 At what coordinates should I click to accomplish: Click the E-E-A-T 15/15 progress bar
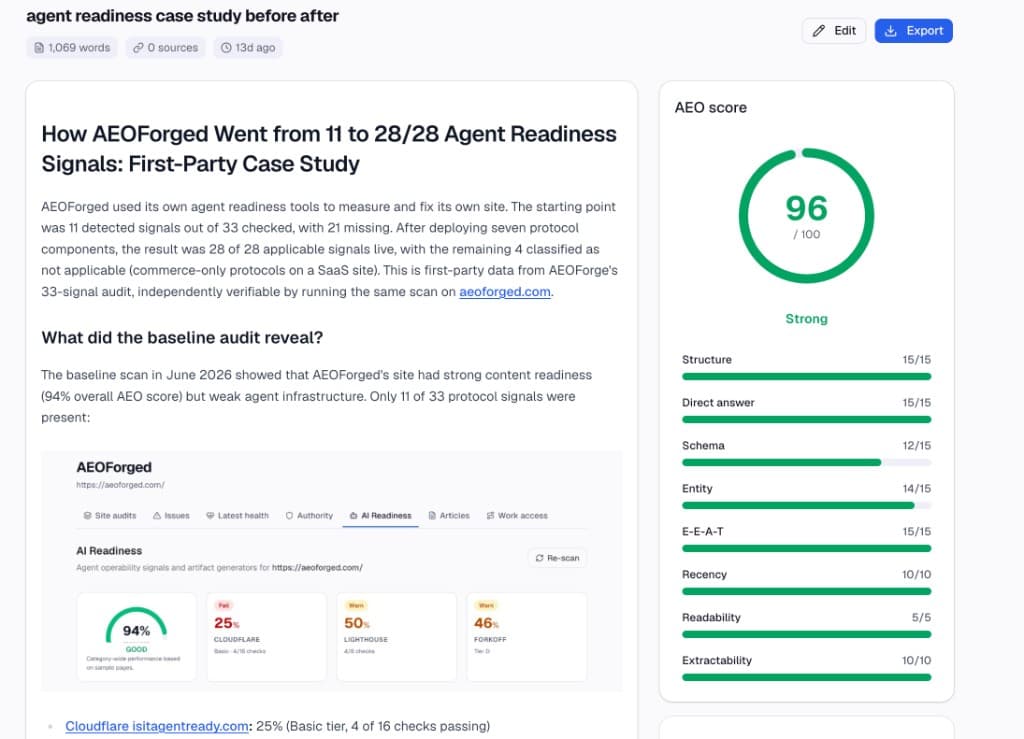point(807,549)
